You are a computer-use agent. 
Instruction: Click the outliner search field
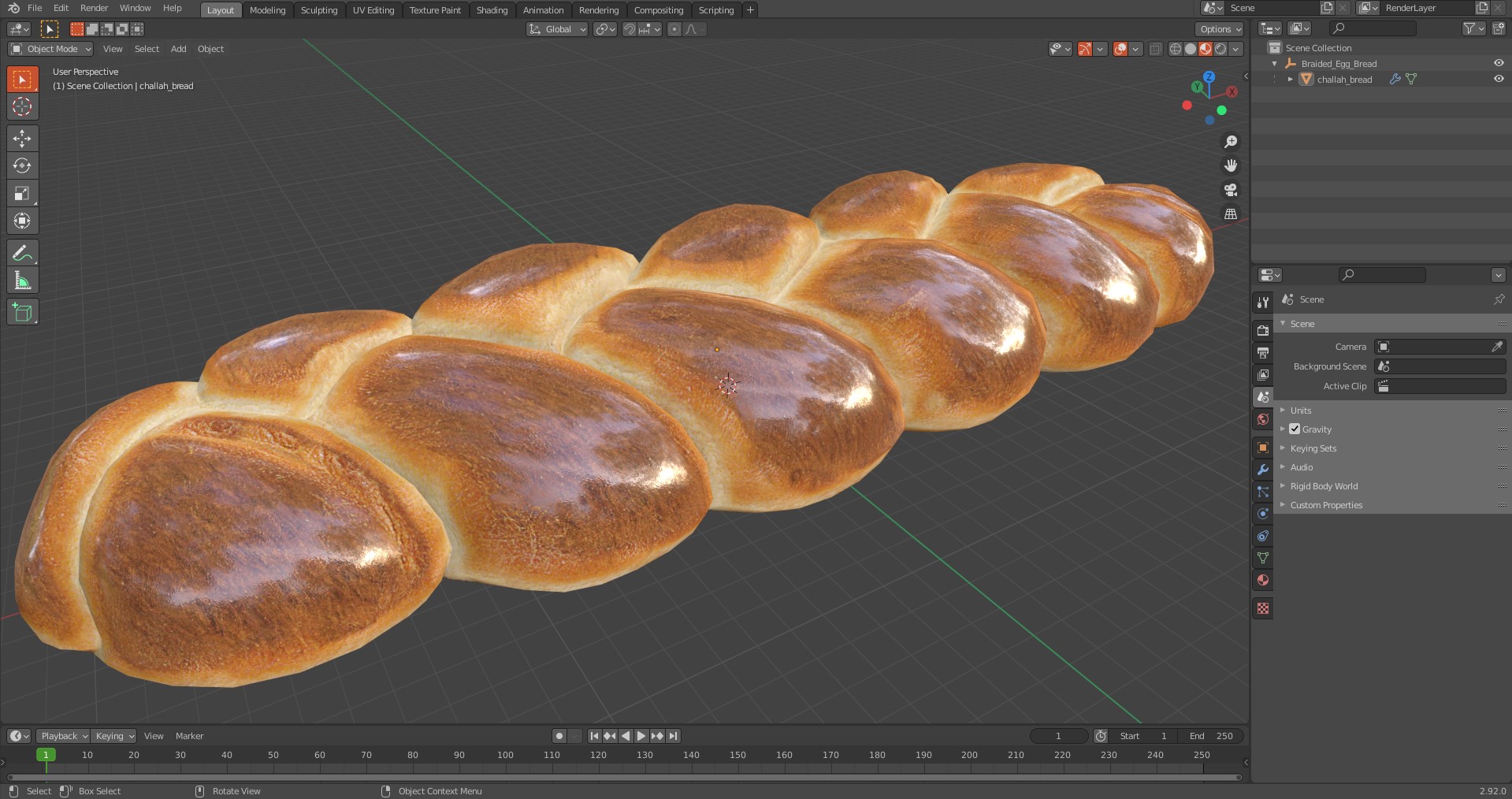(1373, 28)
